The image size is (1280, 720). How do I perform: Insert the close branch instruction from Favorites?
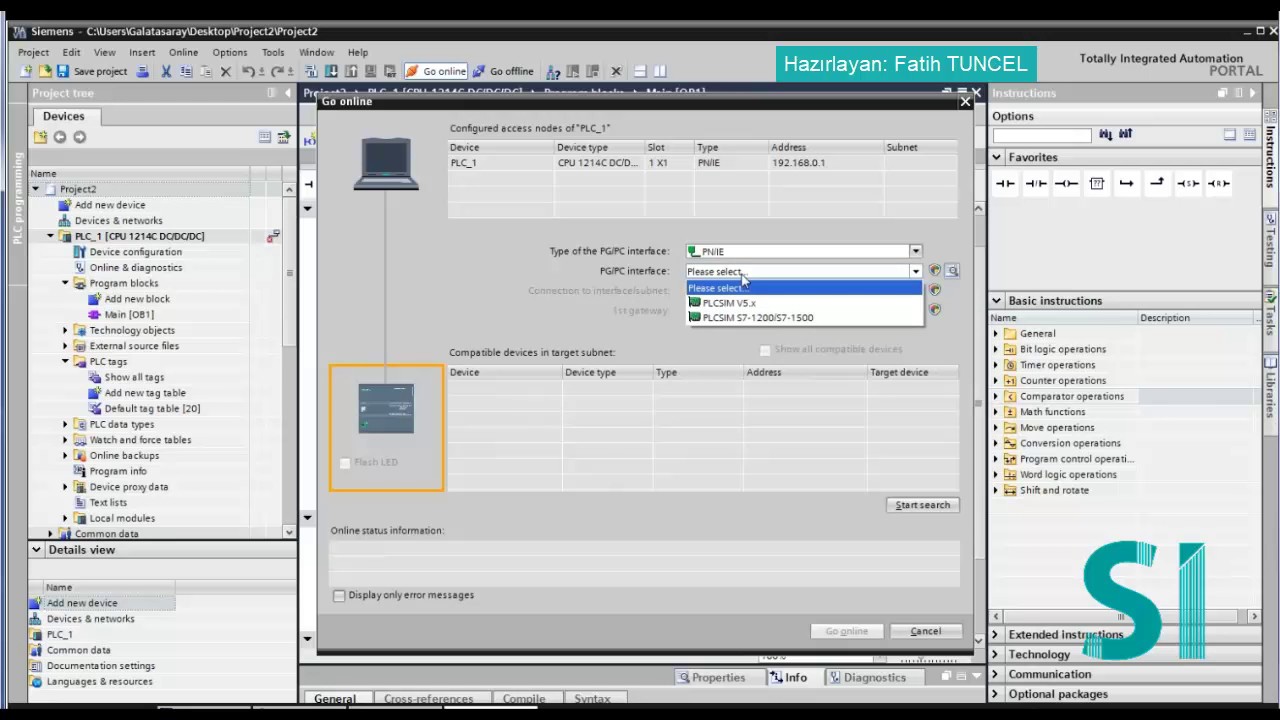pyautogui.click(x=1157, y=183)
